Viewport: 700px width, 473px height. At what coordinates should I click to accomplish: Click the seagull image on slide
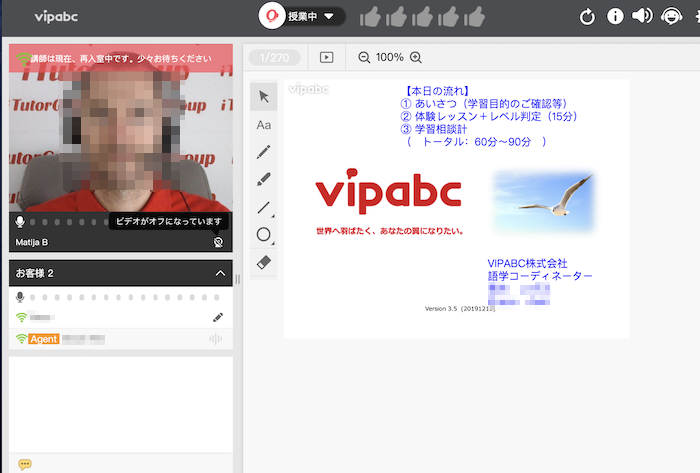(544, 201)
